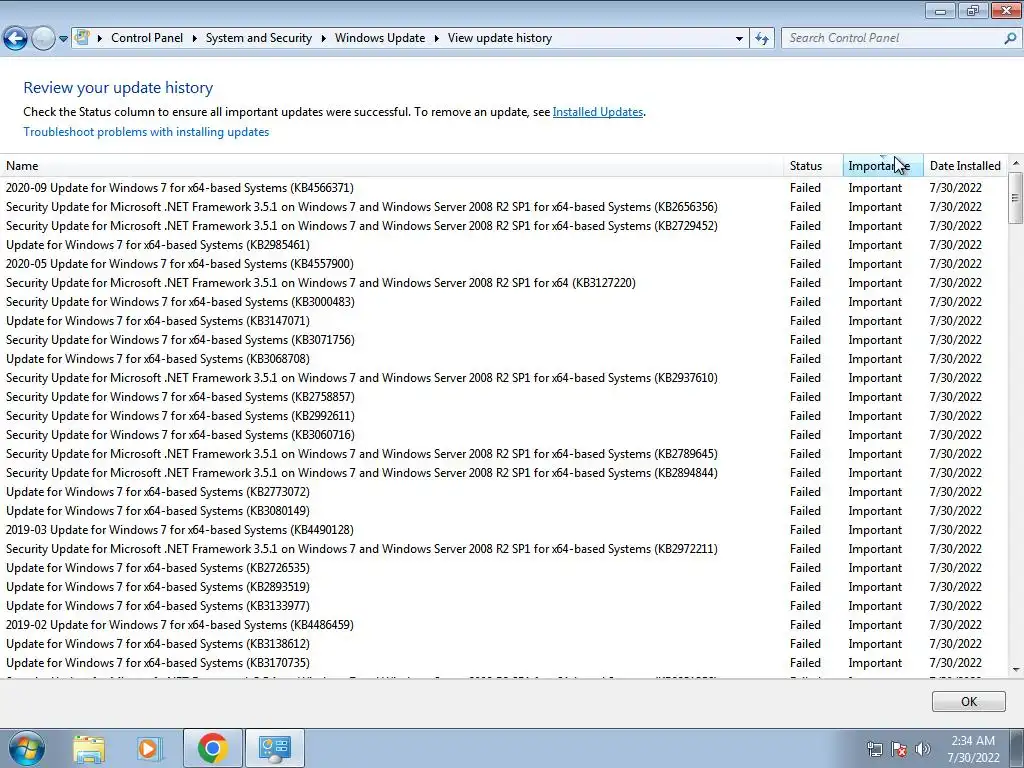
Task: Click the OK button
Action: [x=968, y=701]
